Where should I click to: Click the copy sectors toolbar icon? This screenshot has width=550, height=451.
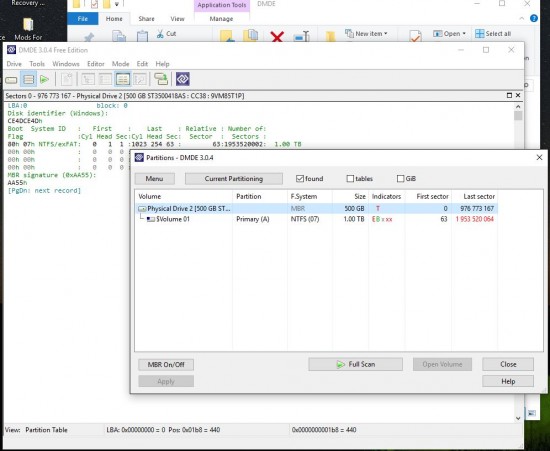(161, 79)
